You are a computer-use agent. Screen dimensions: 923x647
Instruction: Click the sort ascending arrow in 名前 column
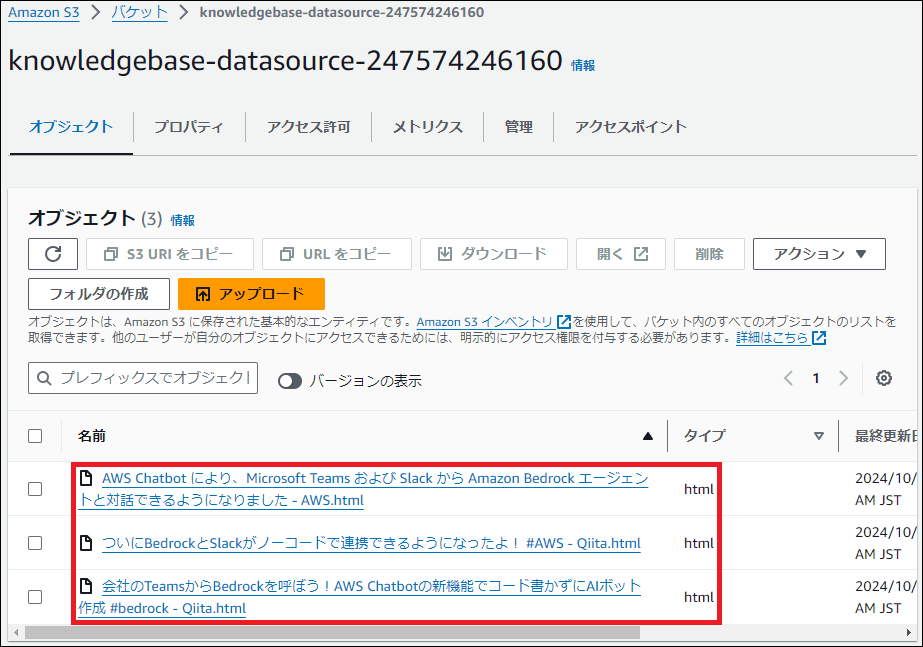point(648,436)
